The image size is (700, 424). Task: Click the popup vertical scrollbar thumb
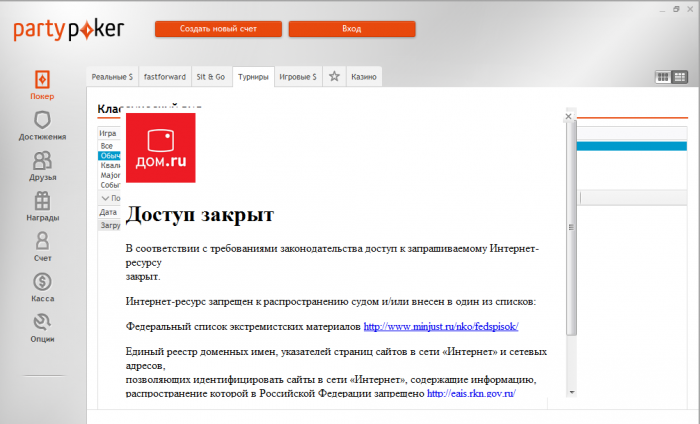click(571, 227)
